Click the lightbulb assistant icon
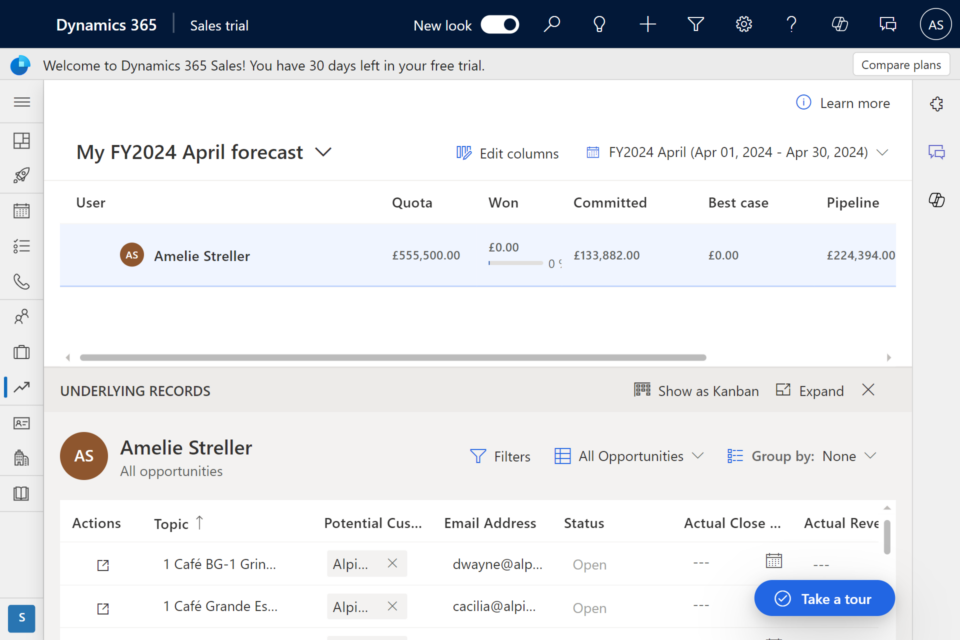The height and width of the screenshot is (640, 960). click(x=600, y=25)
